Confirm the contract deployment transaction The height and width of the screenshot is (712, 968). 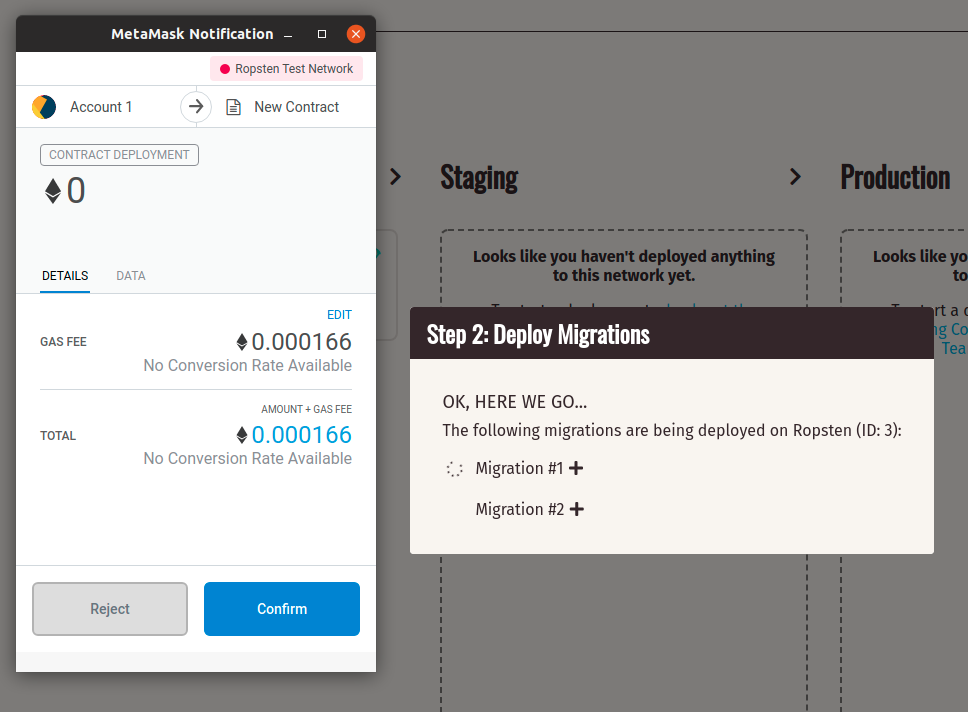coord(282,609)
